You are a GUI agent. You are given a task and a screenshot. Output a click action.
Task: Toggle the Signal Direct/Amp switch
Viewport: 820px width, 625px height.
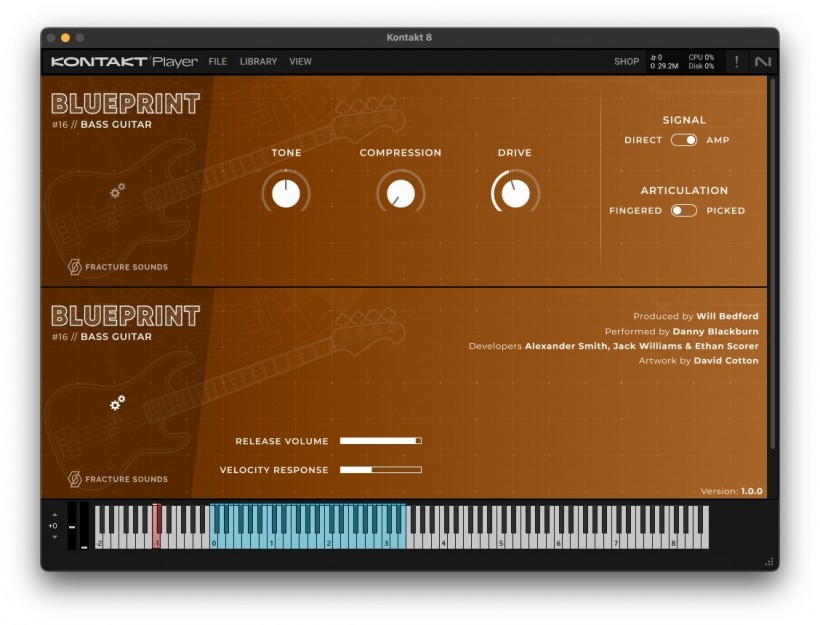684,140
